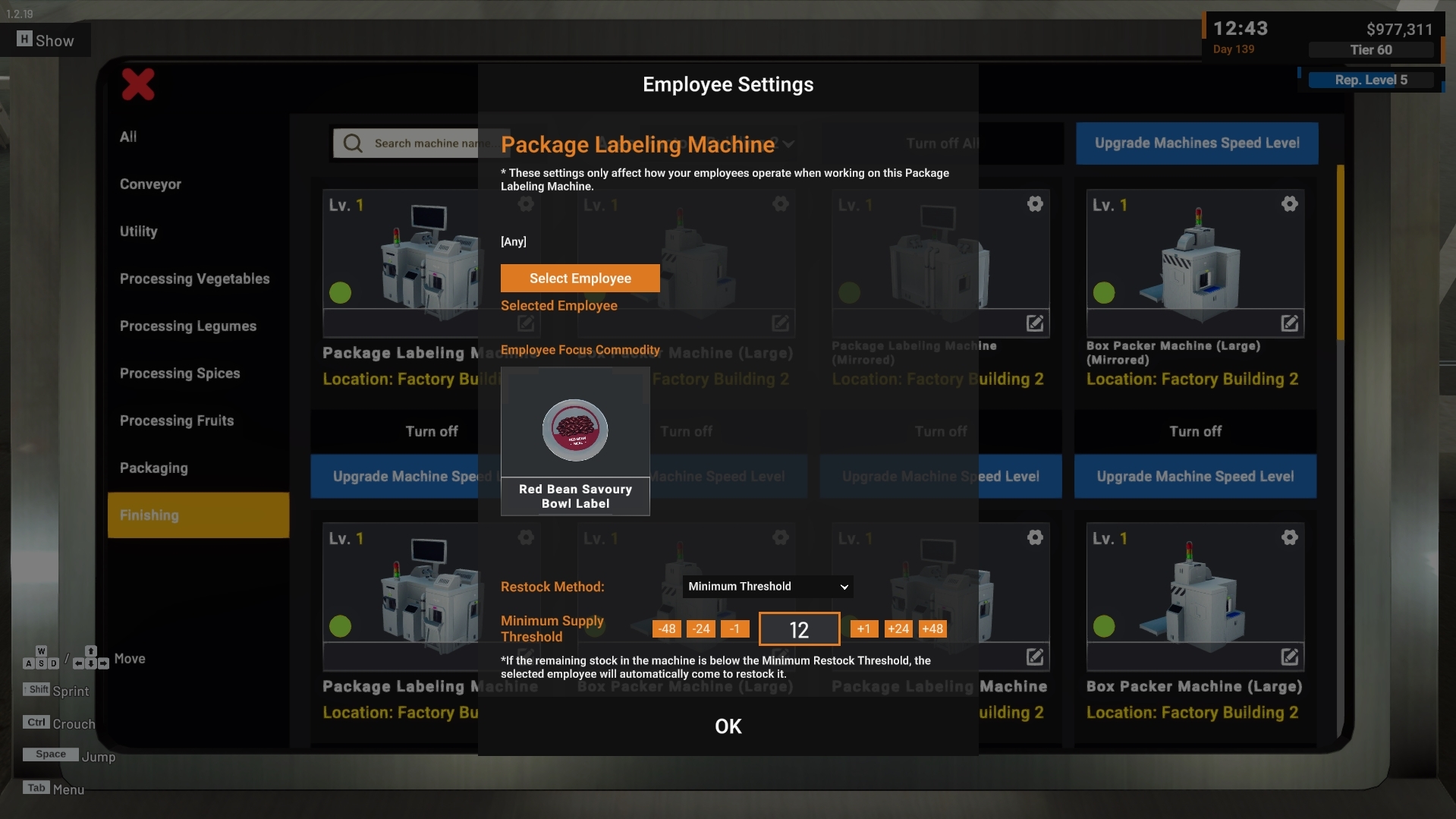
Task: Click the machine list scrollbar
Action: [x=1341, y=253]
